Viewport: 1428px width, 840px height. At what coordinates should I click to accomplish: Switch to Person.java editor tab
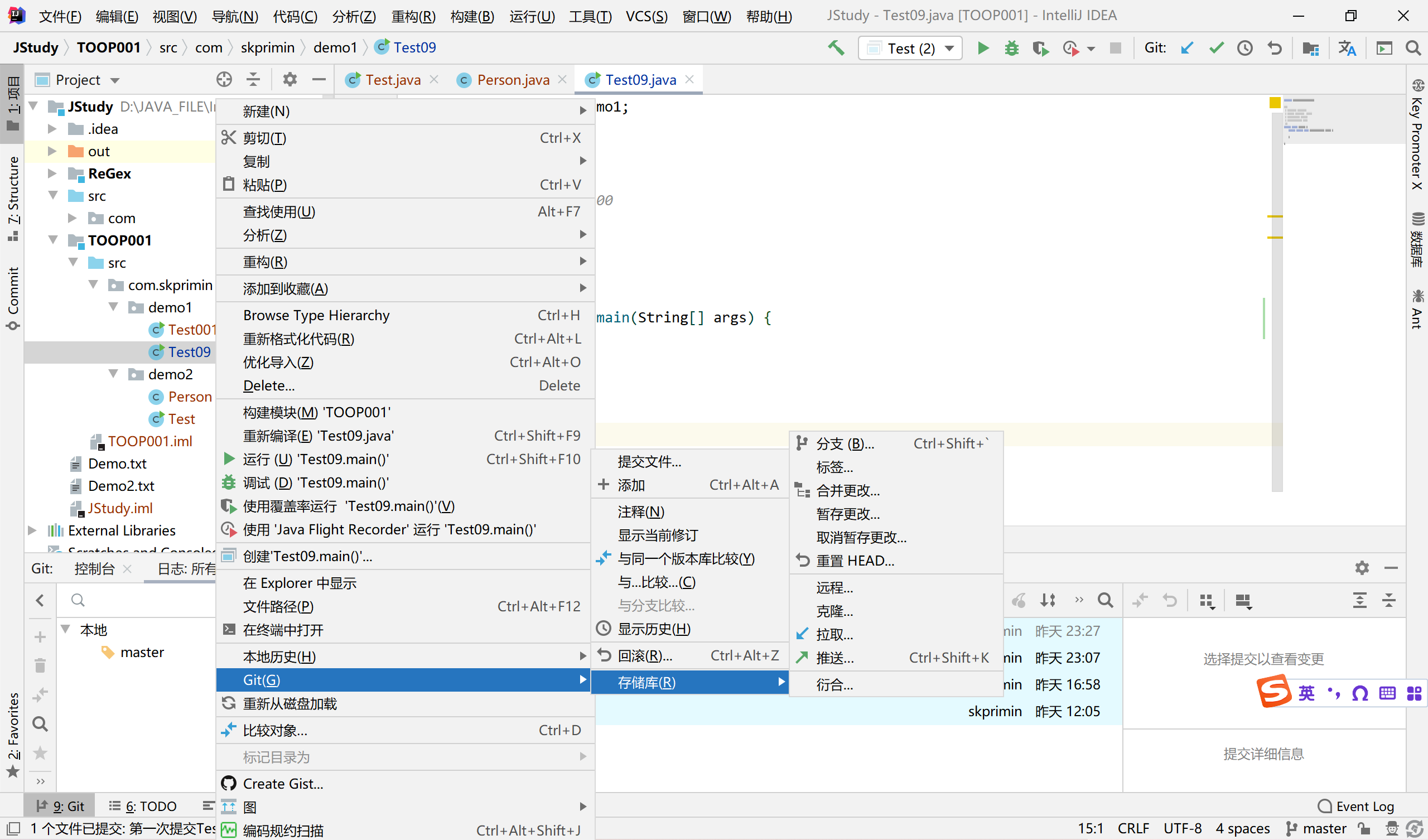[x=513, y=80]
